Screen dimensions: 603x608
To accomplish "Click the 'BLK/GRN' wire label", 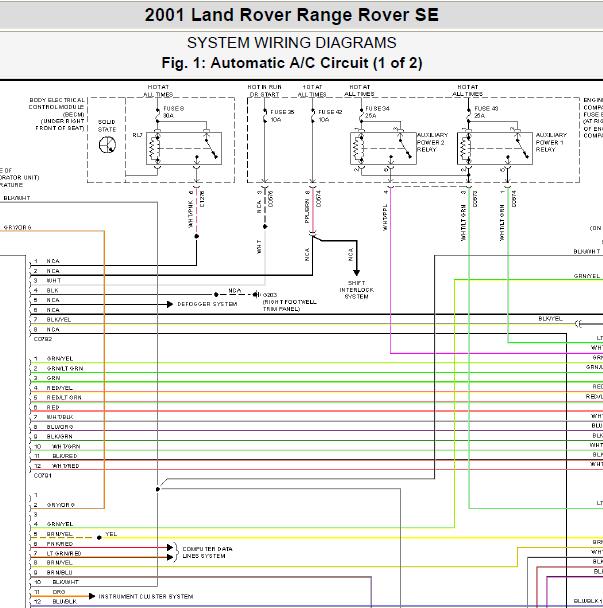I will point(59,436).
